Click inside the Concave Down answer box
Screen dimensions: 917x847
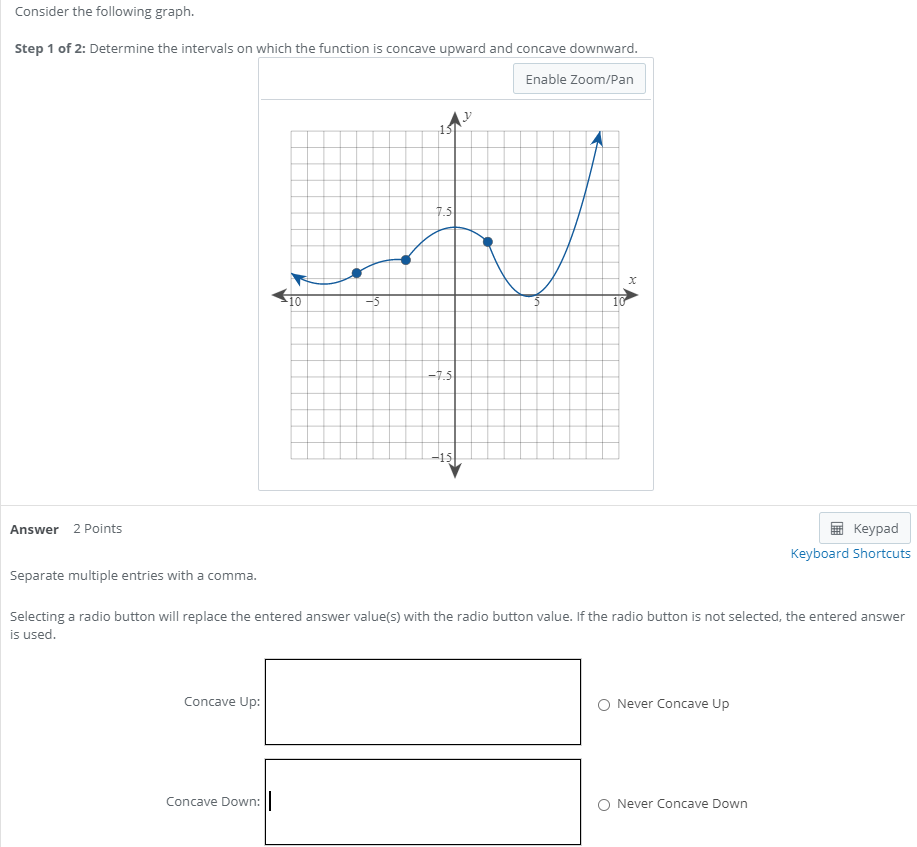pyautogui.click(x=422, y=801)
